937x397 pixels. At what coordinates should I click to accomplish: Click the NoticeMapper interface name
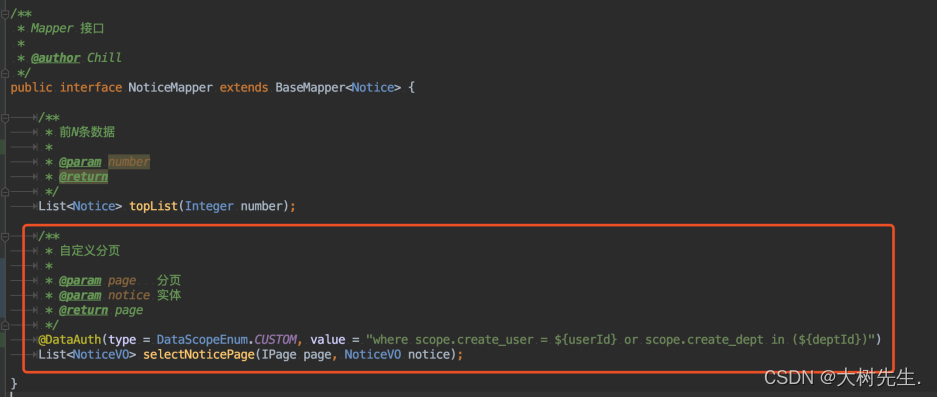point(171,87)
